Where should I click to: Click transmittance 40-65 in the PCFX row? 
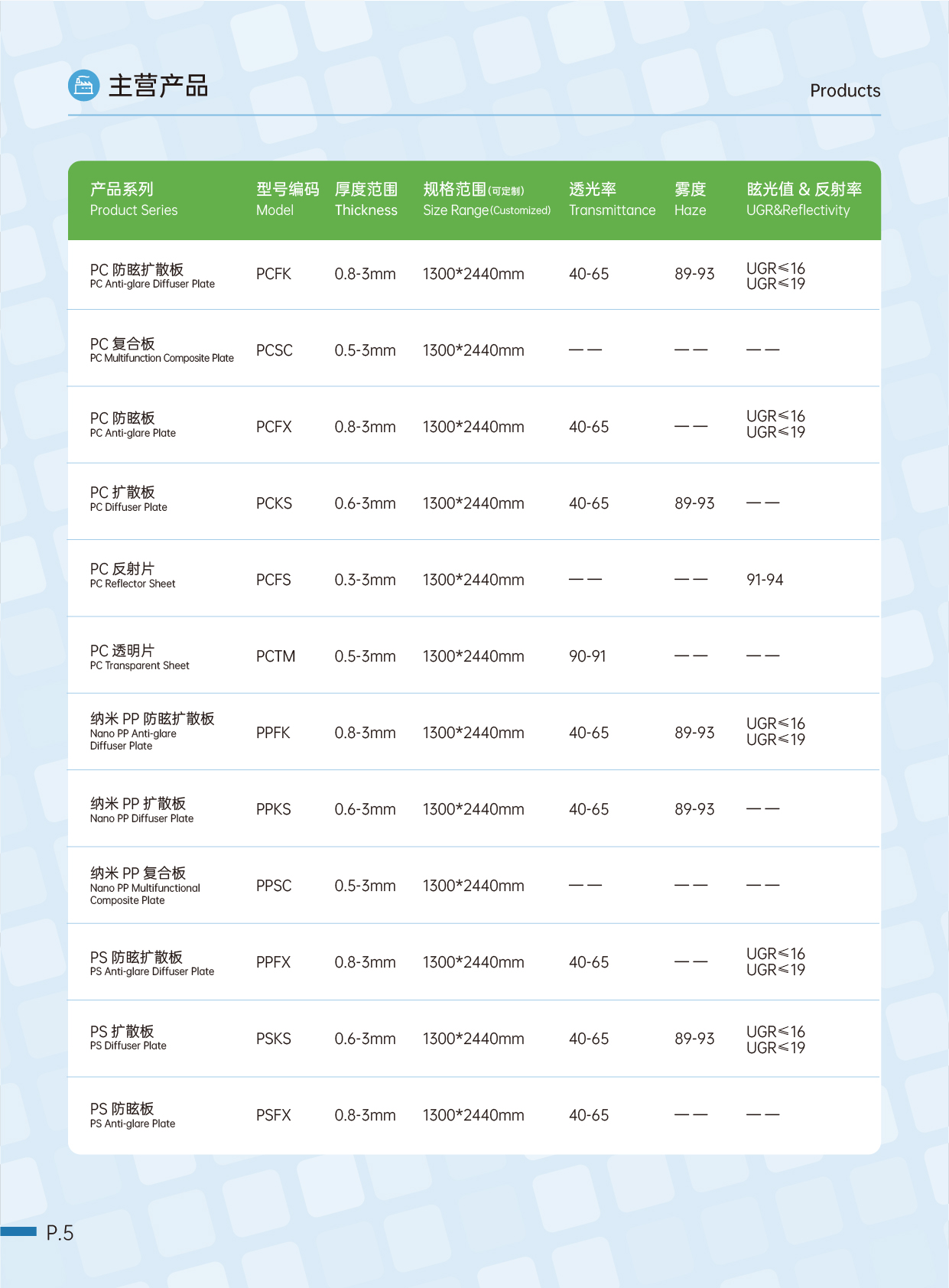coord(589,427)
